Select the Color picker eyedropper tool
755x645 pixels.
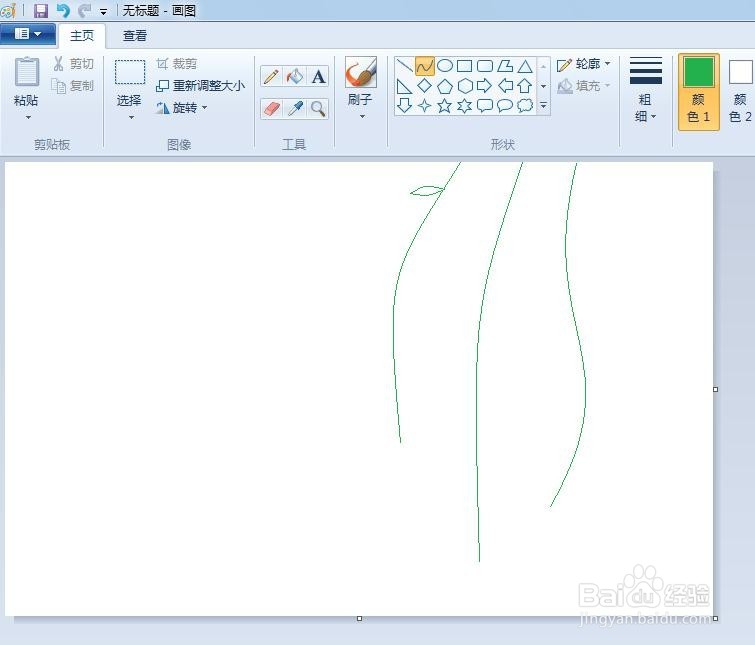point(295,108)
